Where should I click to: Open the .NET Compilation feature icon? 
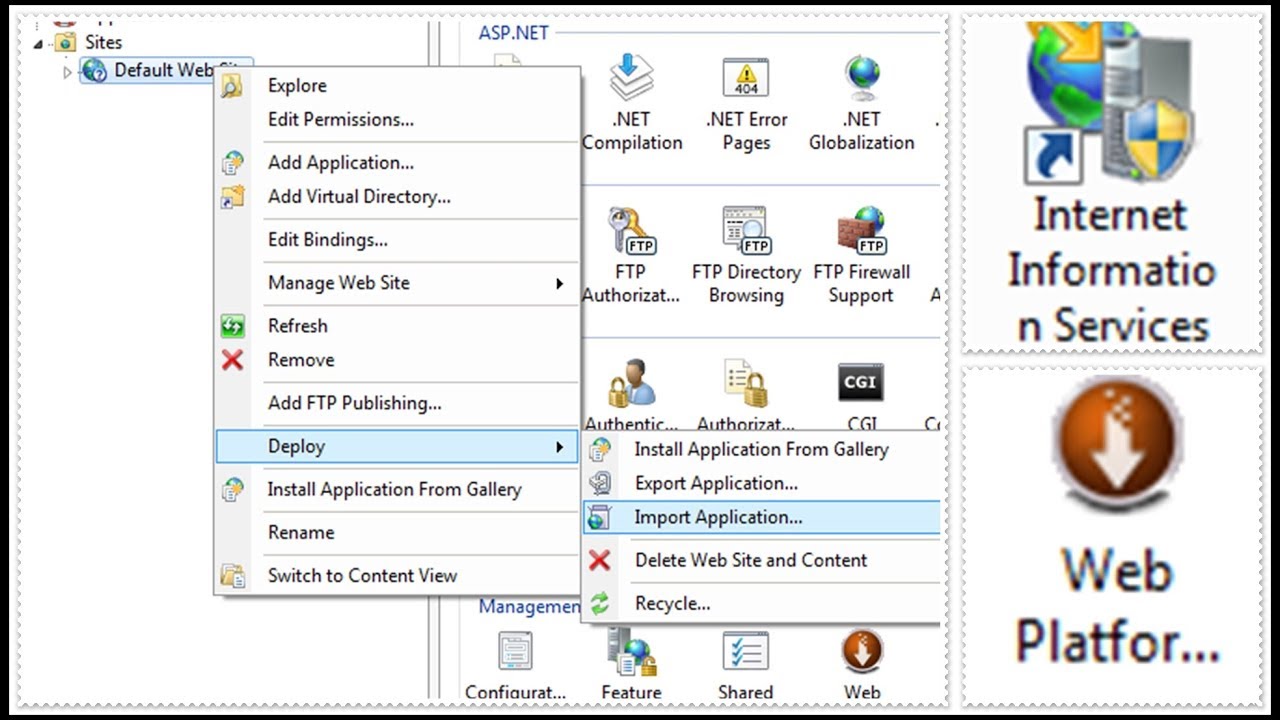tap(632, 78)
